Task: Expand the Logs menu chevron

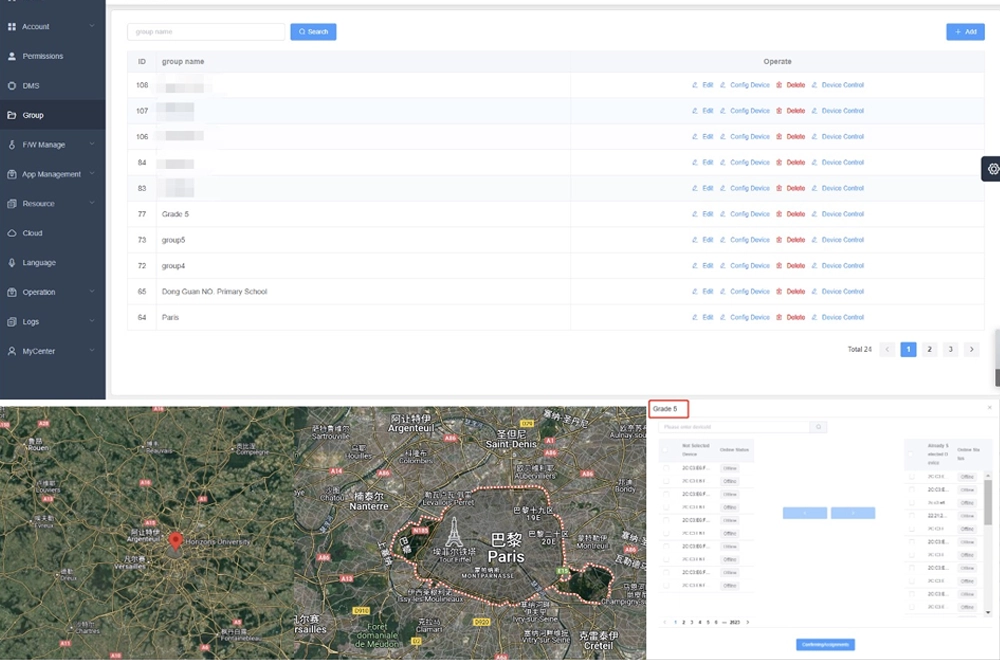Action: (x=92, y=321)
